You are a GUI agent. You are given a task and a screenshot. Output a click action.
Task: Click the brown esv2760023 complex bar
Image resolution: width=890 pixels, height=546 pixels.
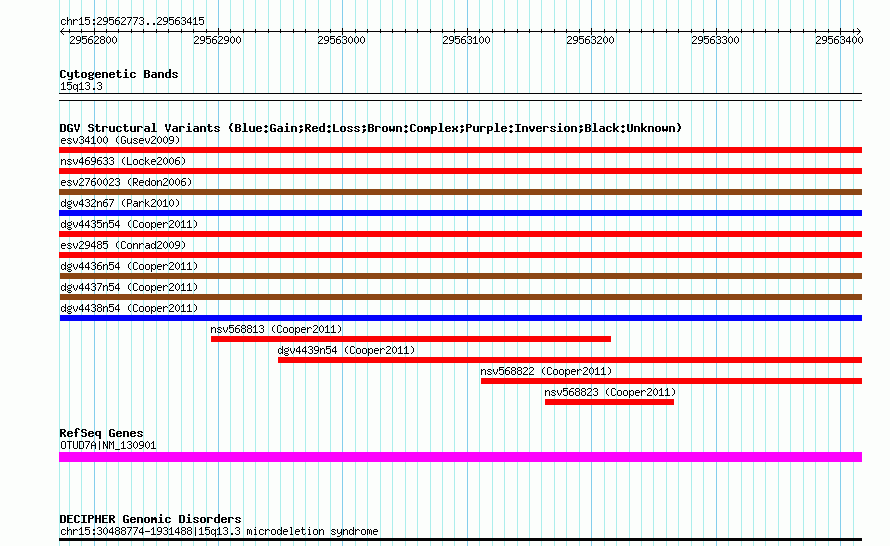click(460, 192)
